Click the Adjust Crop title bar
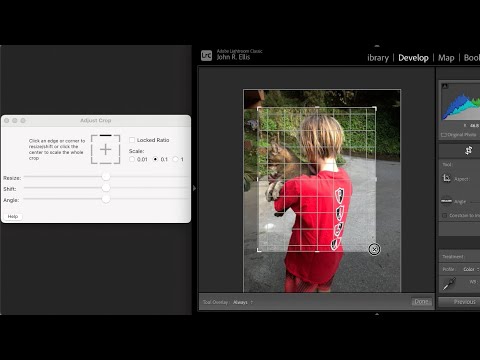The width and height of the screenshot is (480, 360). (x=96, y=120)
